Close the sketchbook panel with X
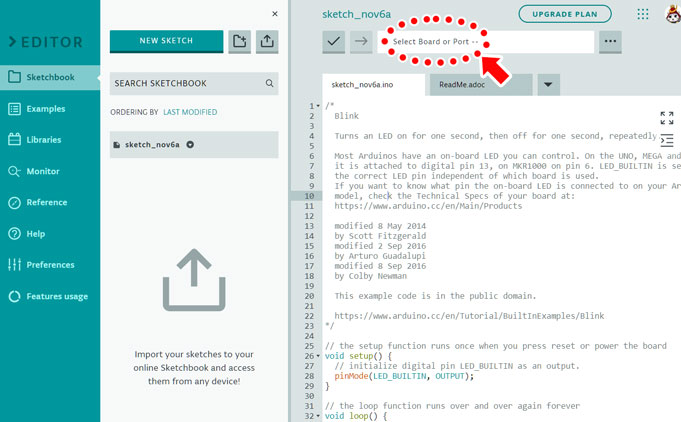This screenshot has height=422, width=681. coord(275,14)
